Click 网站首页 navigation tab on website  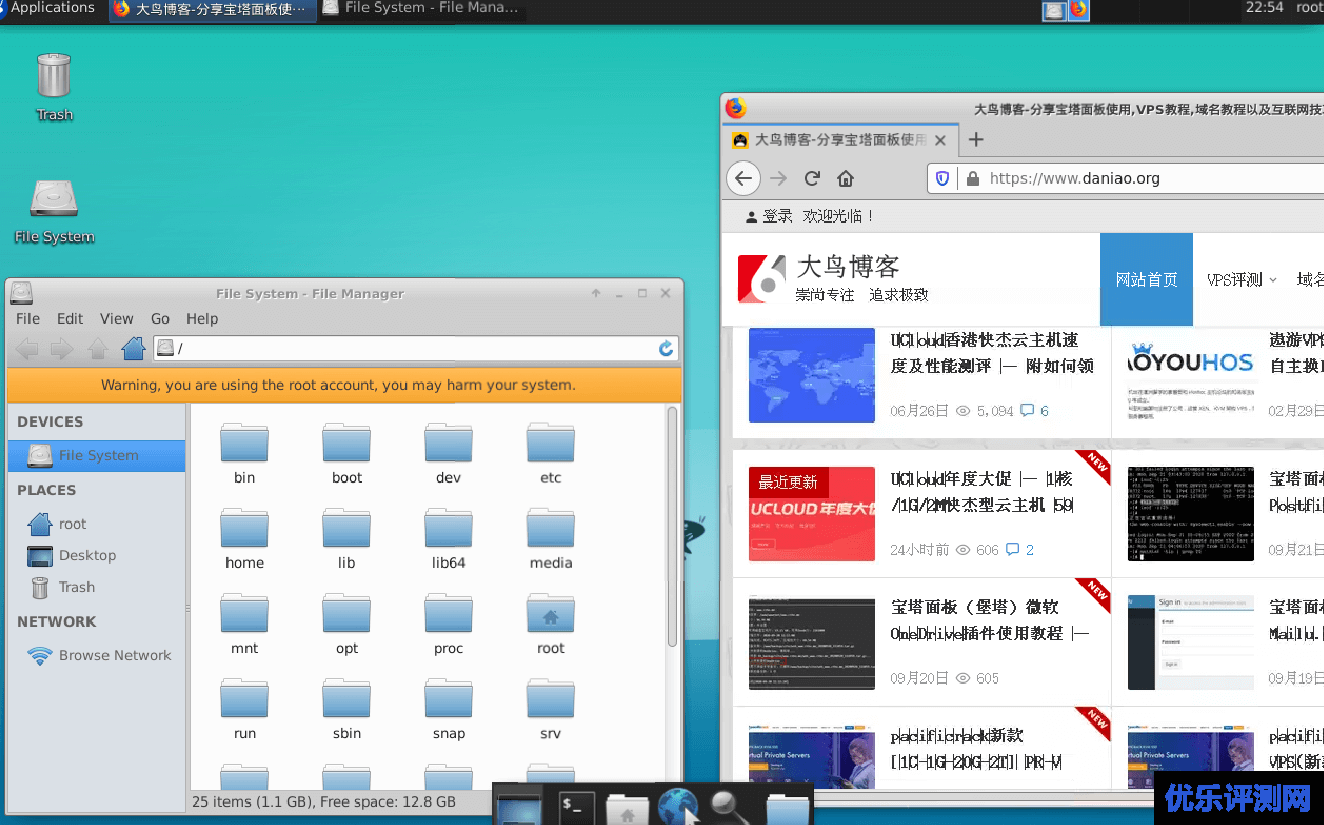(1146, 279)
